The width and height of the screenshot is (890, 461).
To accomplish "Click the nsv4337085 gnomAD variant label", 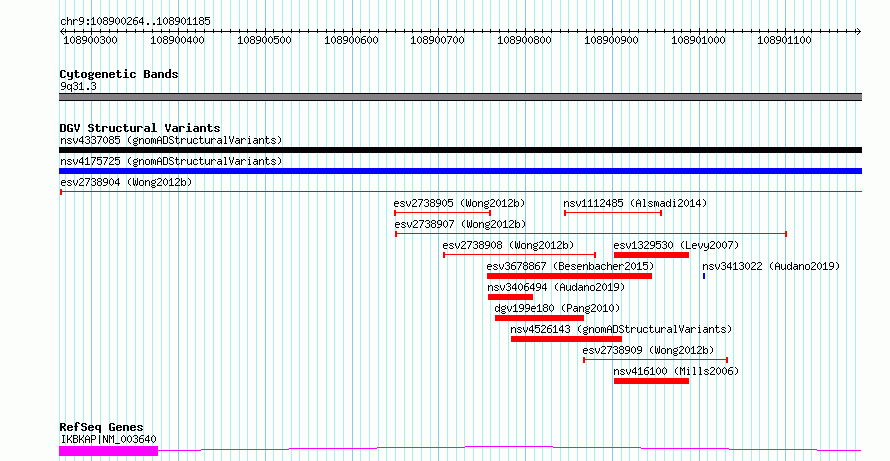I will click(171, 140).
